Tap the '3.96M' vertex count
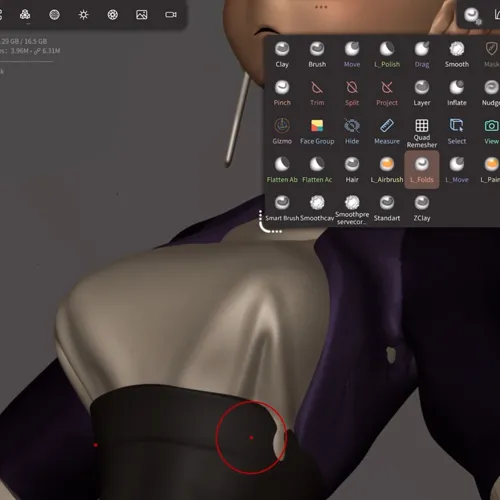The image size is (500, 500). coord(19,51)
